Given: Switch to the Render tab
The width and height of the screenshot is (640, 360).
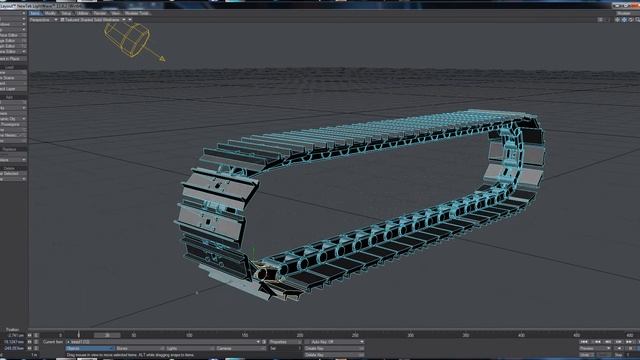Looking at the screenshot, I should click(100, 13).
